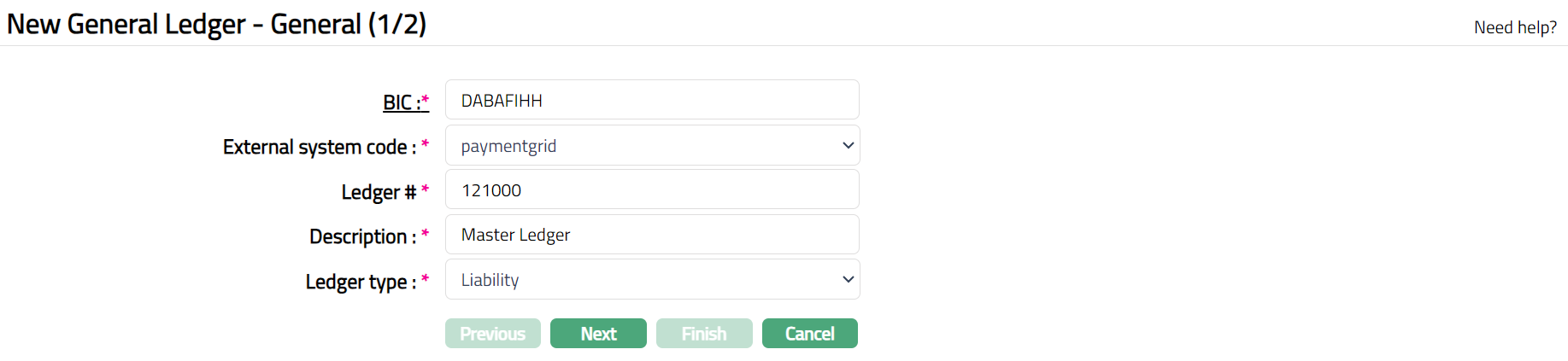Click the required asterisk beside Ledger type
Image resolution: width=1568 pixels, height=361 pixels.
425,278
